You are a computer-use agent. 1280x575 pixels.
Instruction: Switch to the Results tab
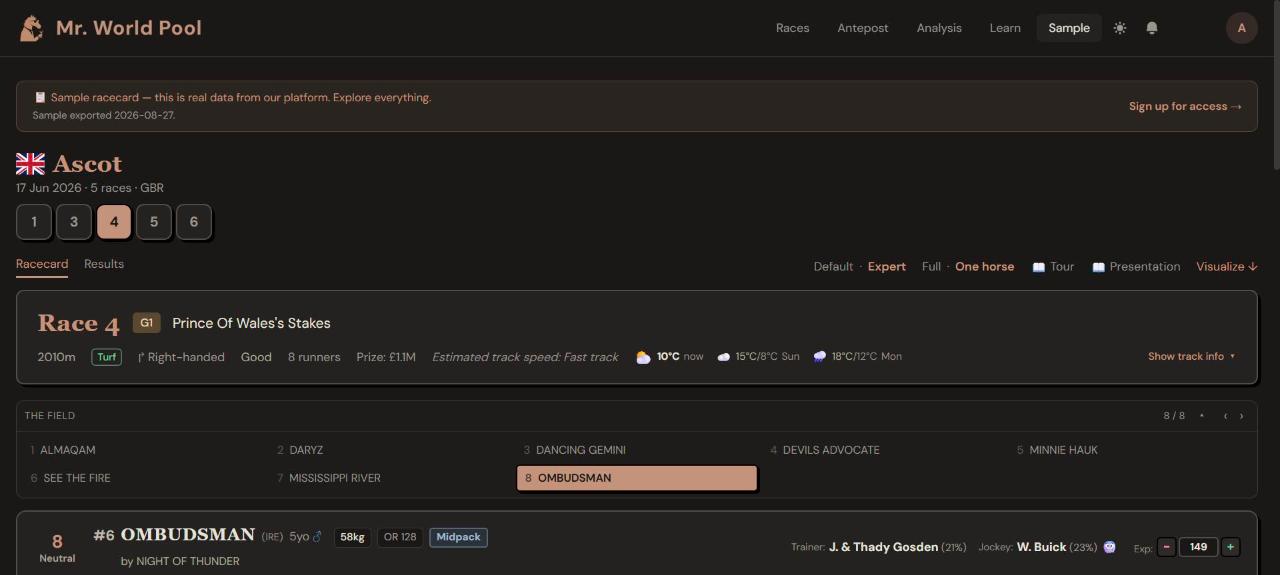pyautogui.click(x=104, y=264)
